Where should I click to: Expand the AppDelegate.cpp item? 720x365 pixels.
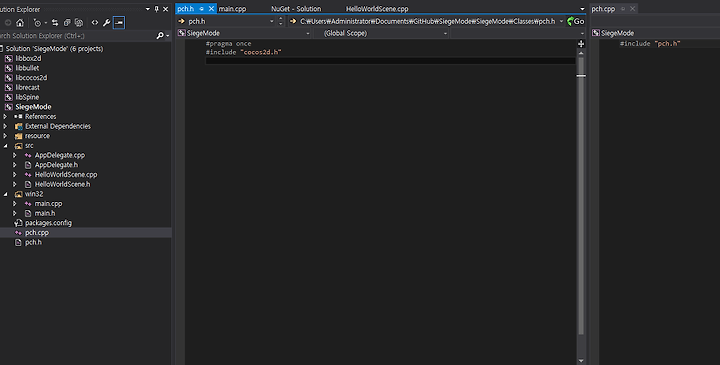coord(15,155)
